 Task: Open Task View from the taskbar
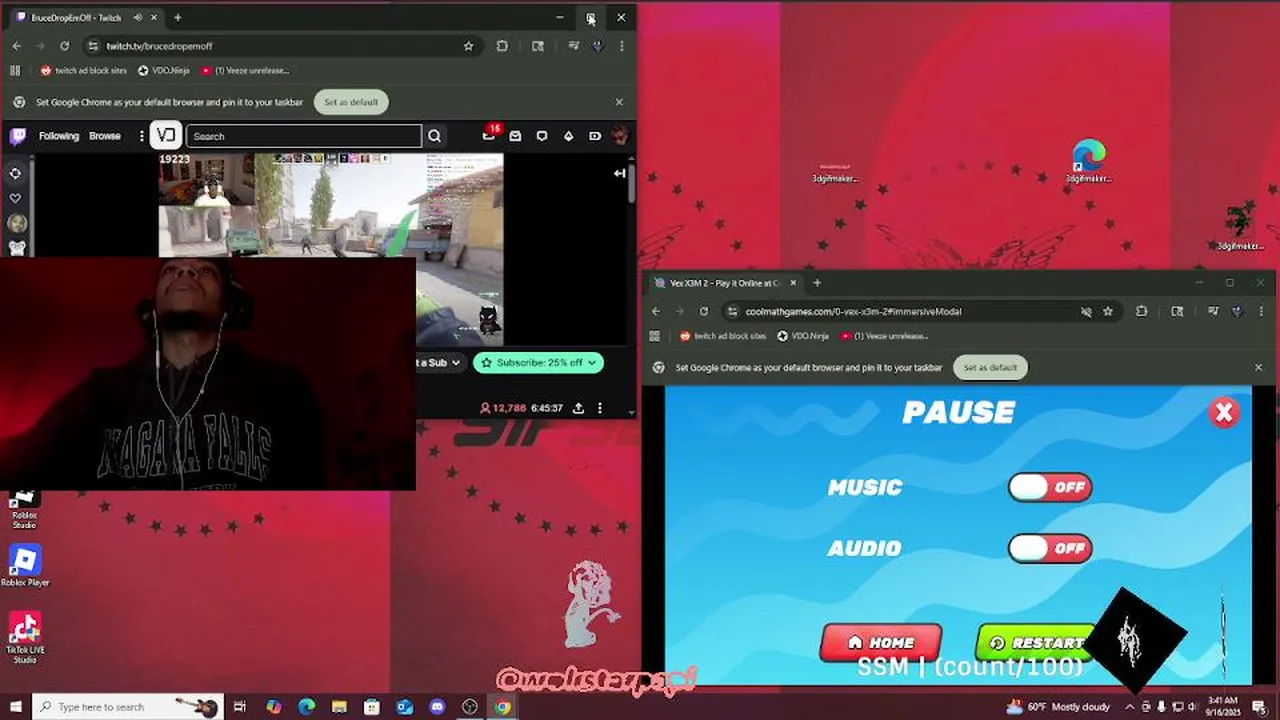(240, 707)
